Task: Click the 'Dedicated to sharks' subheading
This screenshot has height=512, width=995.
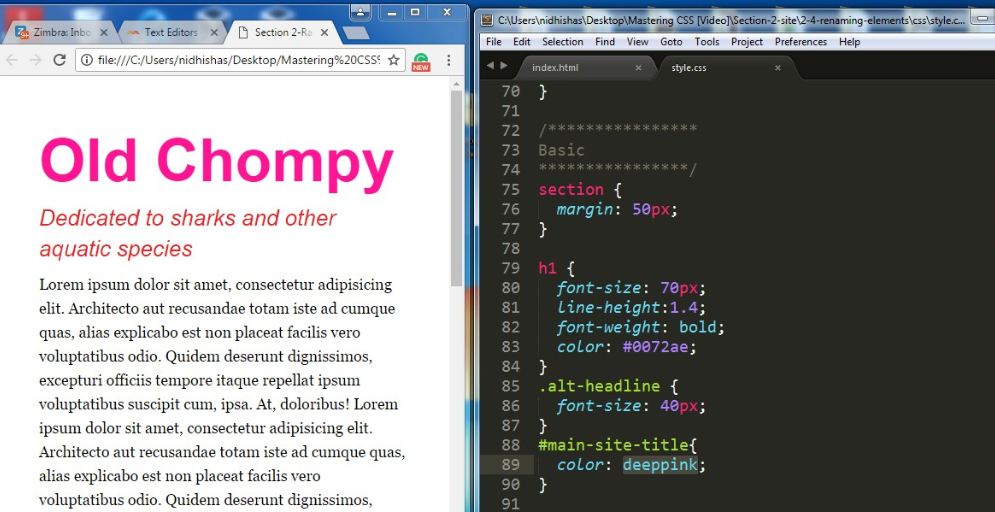Action: tap(188, 233)
